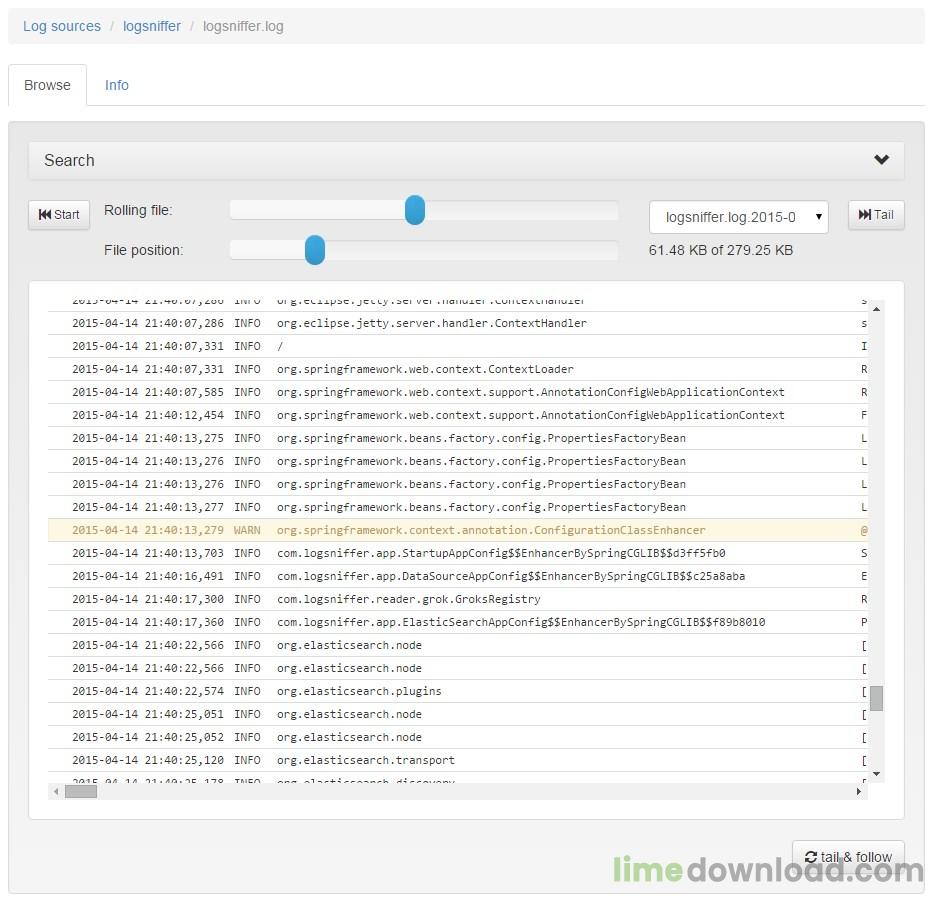
Task: Click the Start button to jump to beginning
Action: 59,215
